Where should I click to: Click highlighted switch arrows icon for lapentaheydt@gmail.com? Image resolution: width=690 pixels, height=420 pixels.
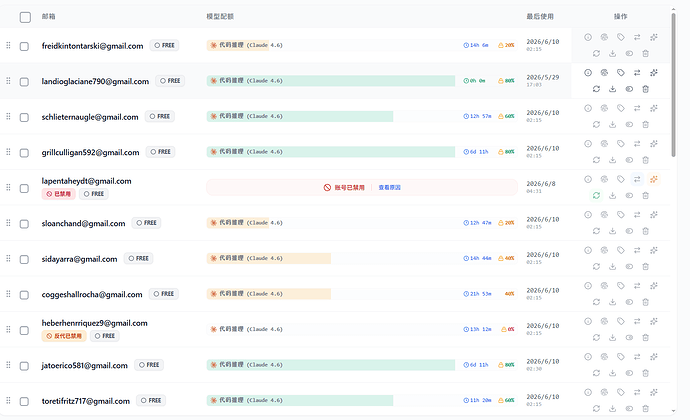637,179
